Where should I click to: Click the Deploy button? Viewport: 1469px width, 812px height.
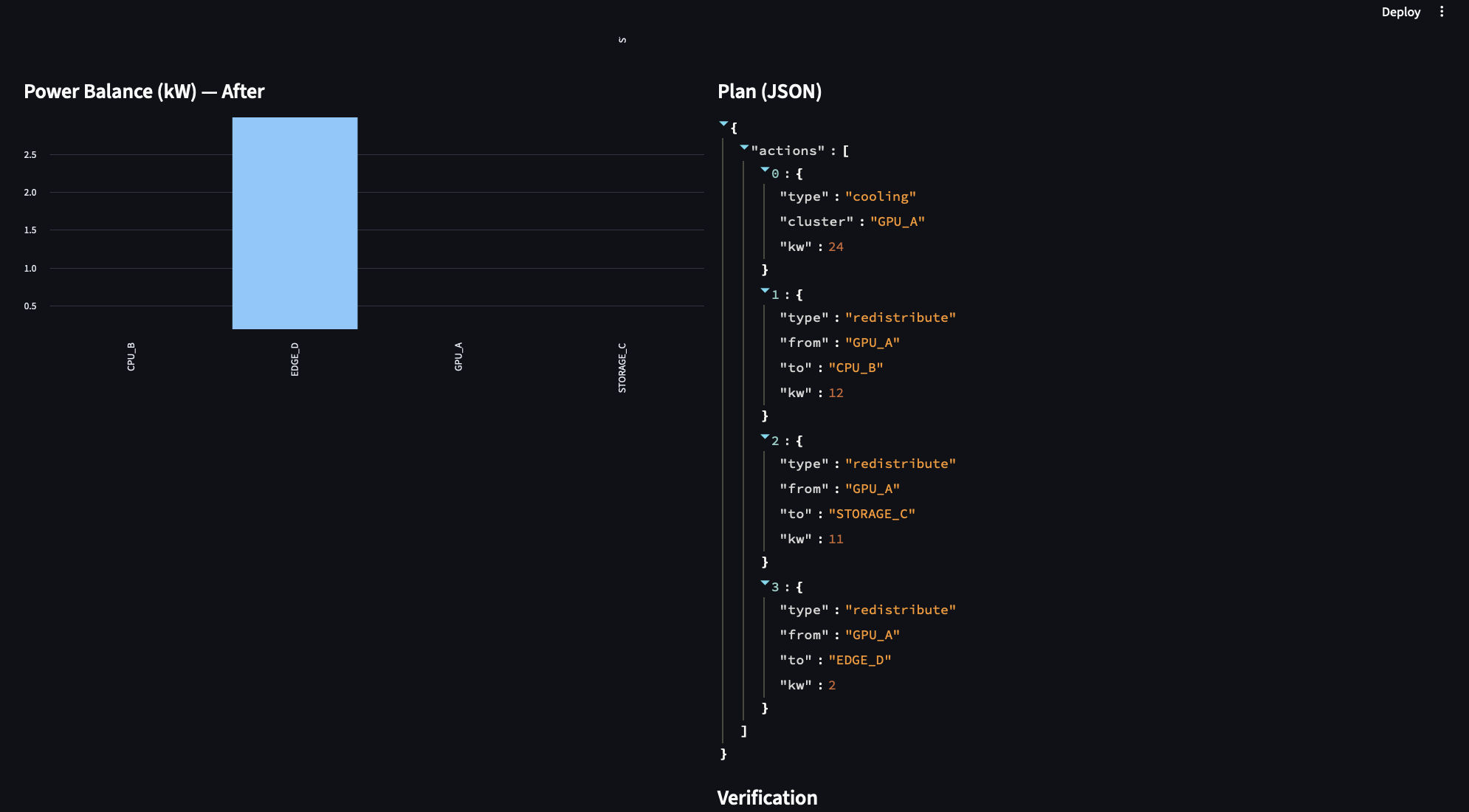(x=1400, y=12)
